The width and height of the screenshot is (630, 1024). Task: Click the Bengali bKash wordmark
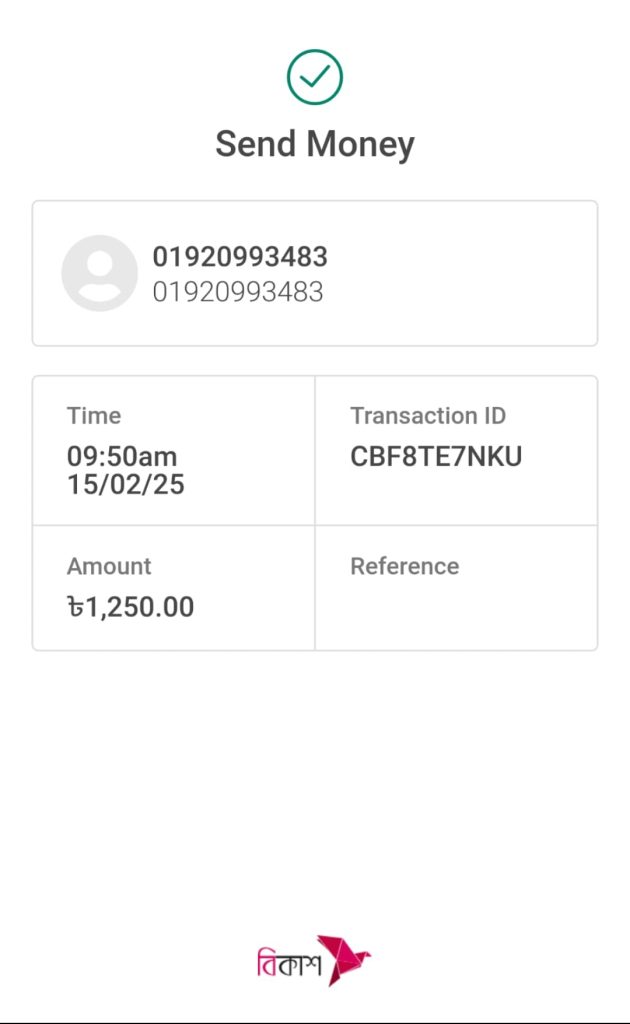coord(287,965)
